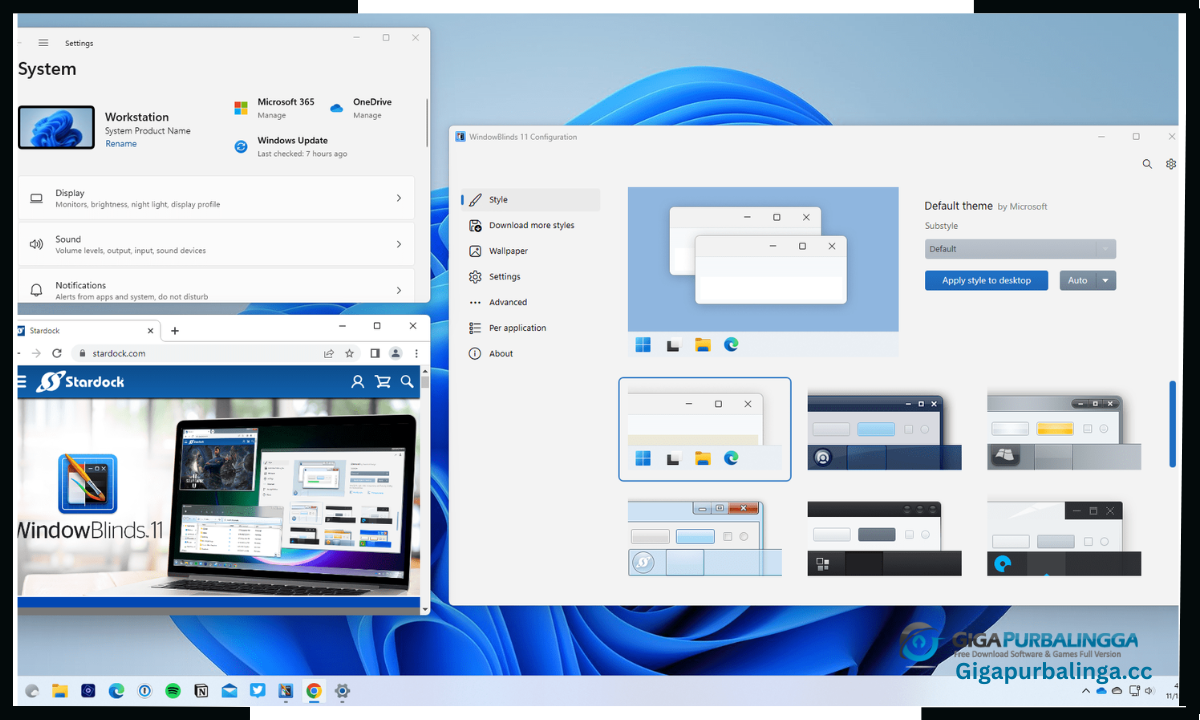Open Chrome's side panel icon

[375, 353]
